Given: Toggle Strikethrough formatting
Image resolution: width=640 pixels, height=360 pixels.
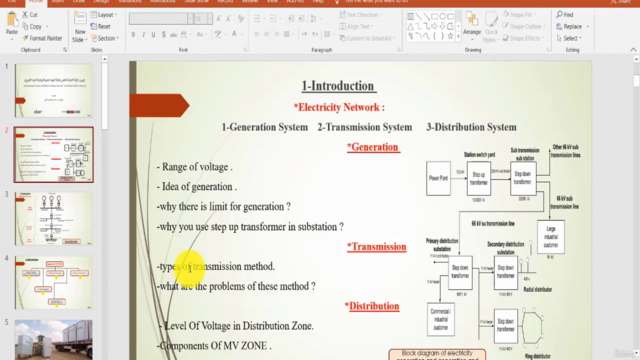Looking at the screenshot, I should 173,35.
